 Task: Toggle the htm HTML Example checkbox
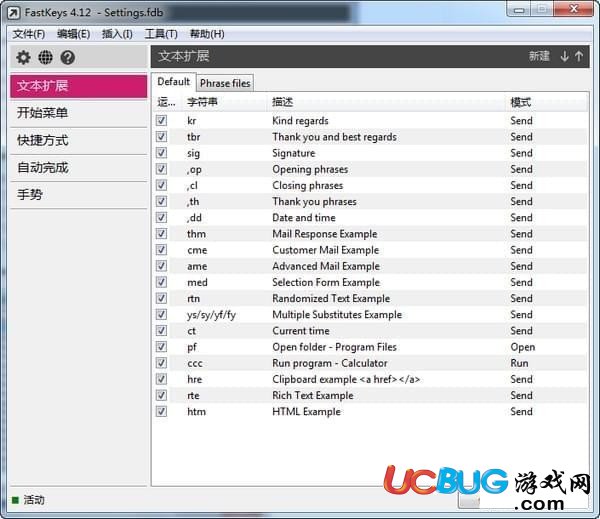pyautogui.click(x=161, y=411)
